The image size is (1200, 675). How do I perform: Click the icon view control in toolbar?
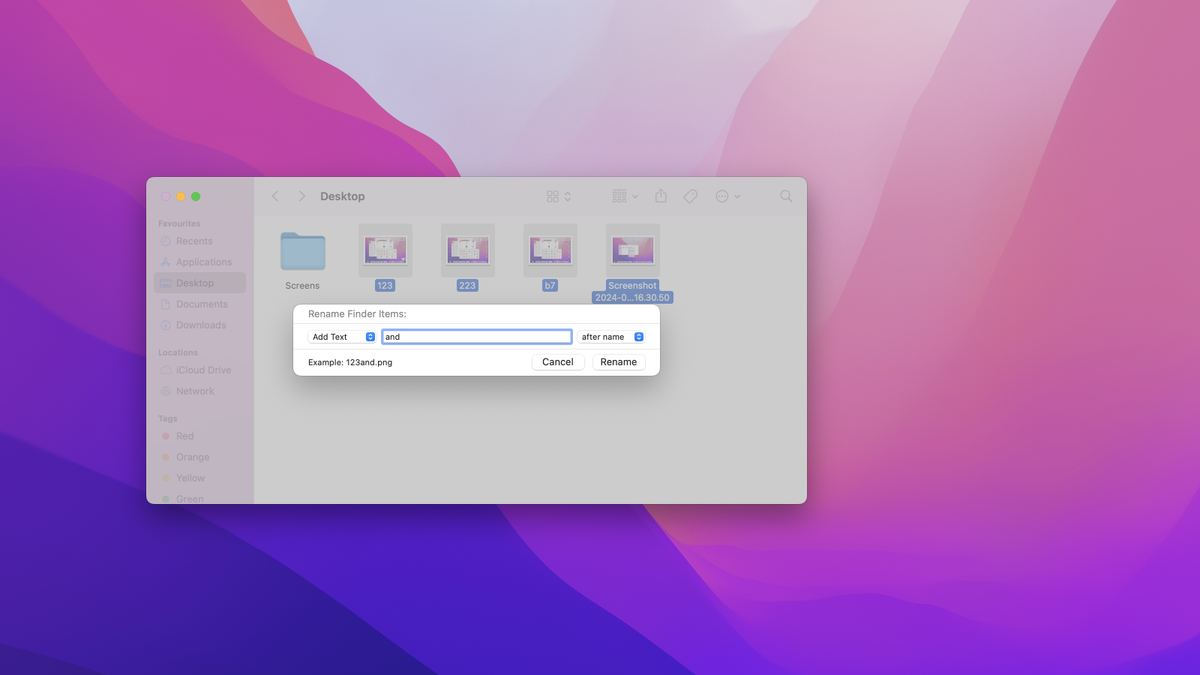coord(552,196)
